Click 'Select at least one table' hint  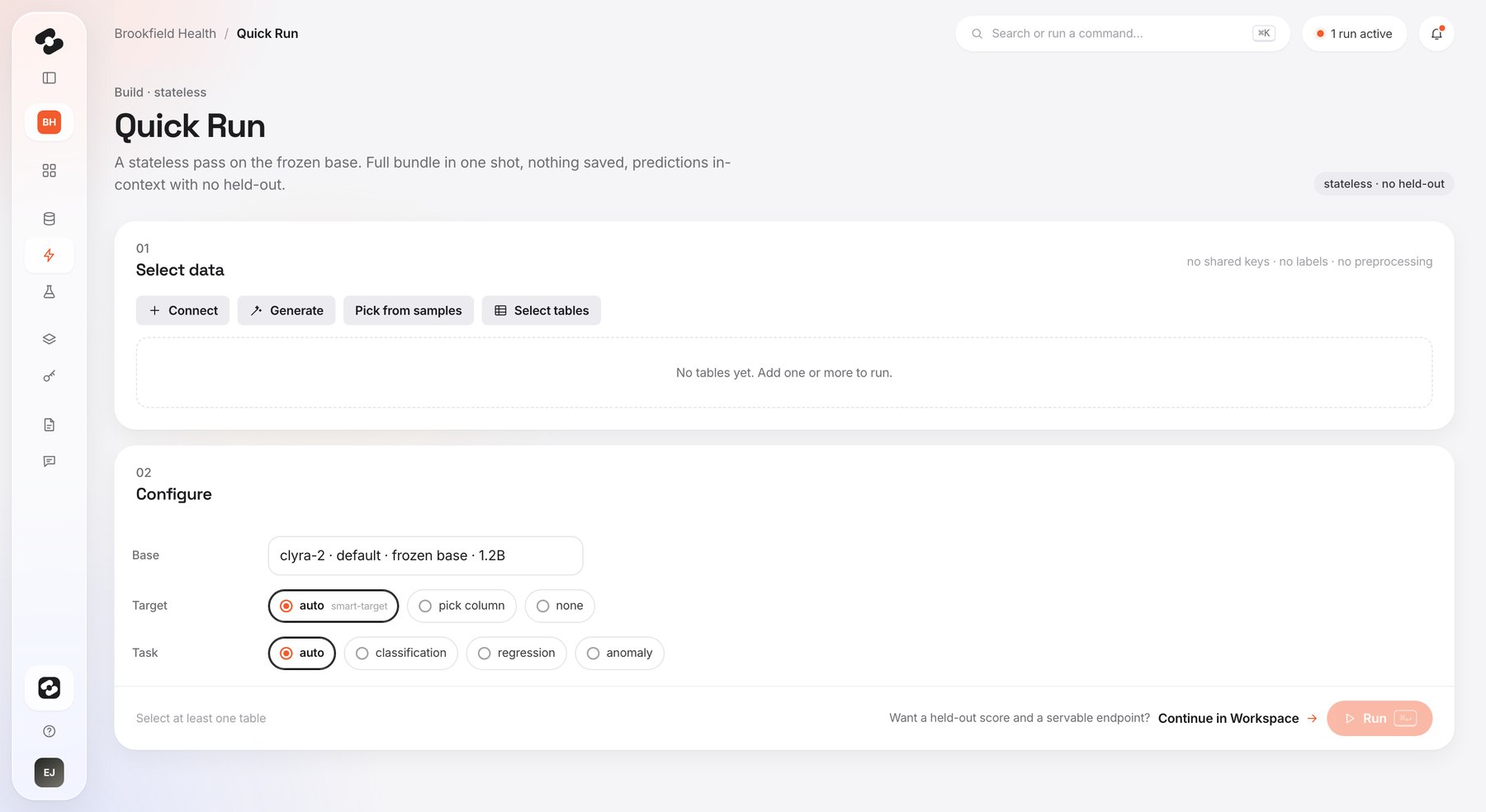point(201,718)
